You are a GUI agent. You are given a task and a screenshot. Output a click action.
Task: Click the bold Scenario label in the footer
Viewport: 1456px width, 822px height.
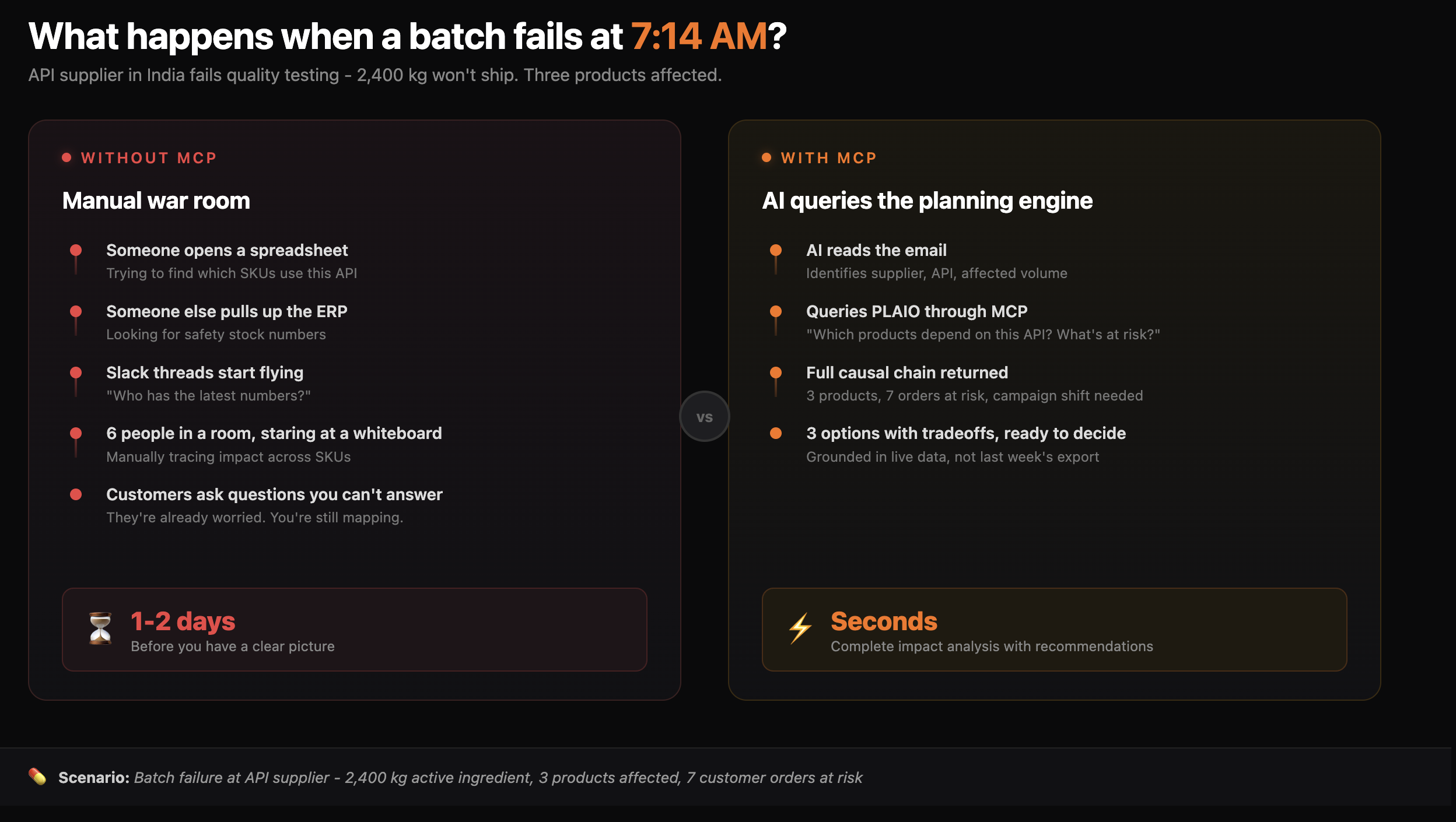pos(93,778)
